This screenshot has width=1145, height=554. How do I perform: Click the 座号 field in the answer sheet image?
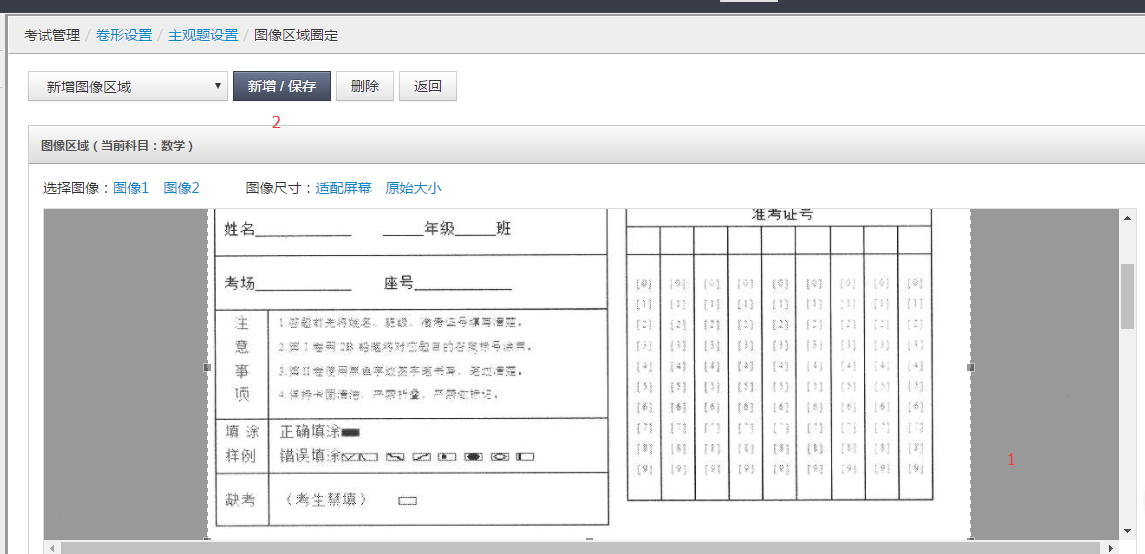point(448,284)
